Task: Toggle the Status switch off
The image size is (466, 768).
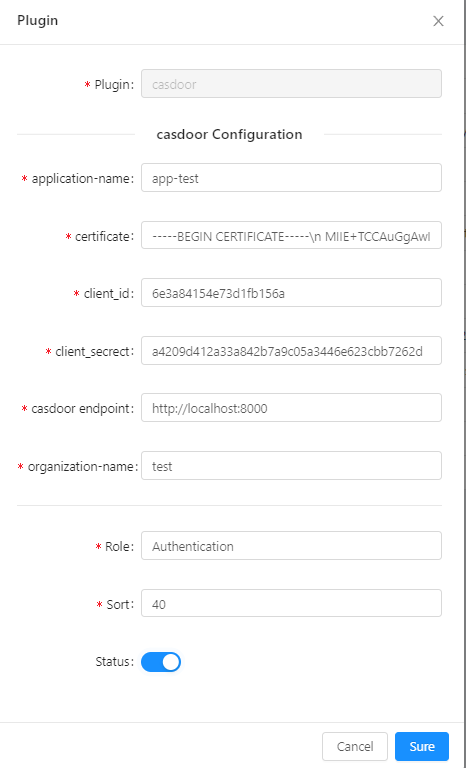Action: tap(161, 662)
